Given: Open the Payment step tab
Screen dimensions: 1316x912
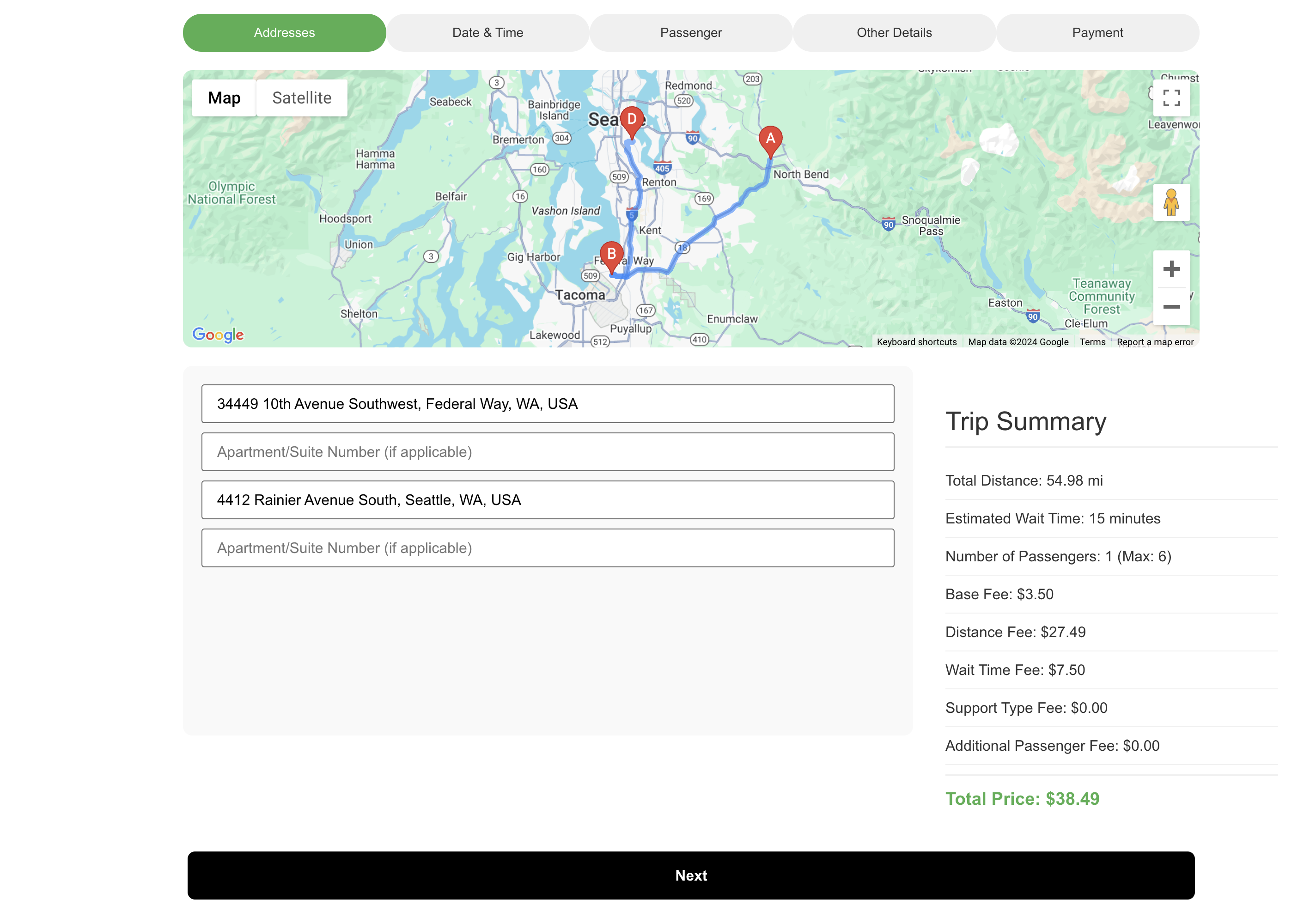Looking at the screenshot, I should point(1097,32).
